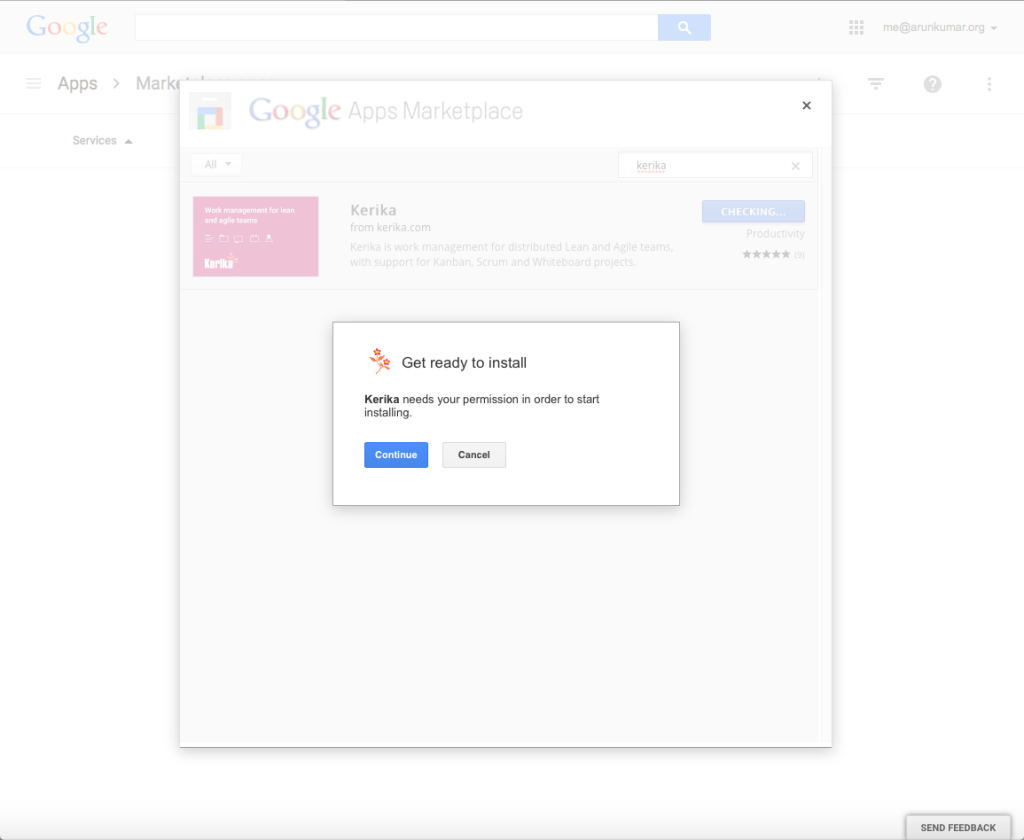The width and height of the screenshot is (1024, 840).
Task: Open the Google apps grid launcher
Action: pyautogui.click(x=856, y=27)
